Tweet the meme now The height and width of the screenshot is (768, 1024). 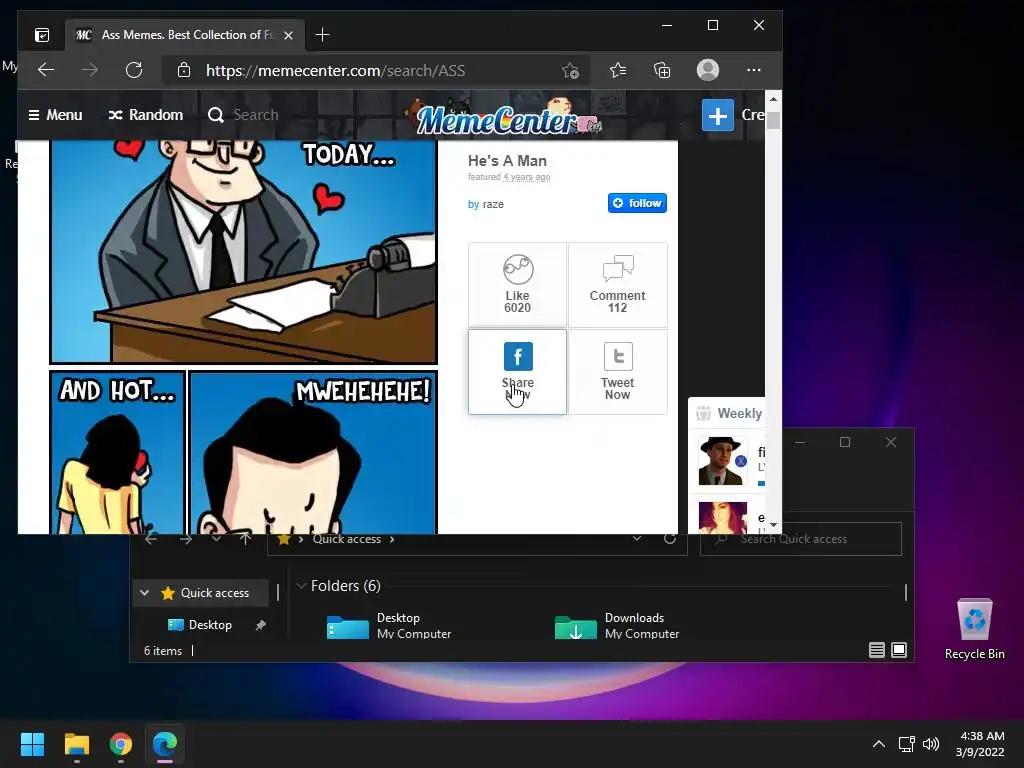(x=618, y=372)
